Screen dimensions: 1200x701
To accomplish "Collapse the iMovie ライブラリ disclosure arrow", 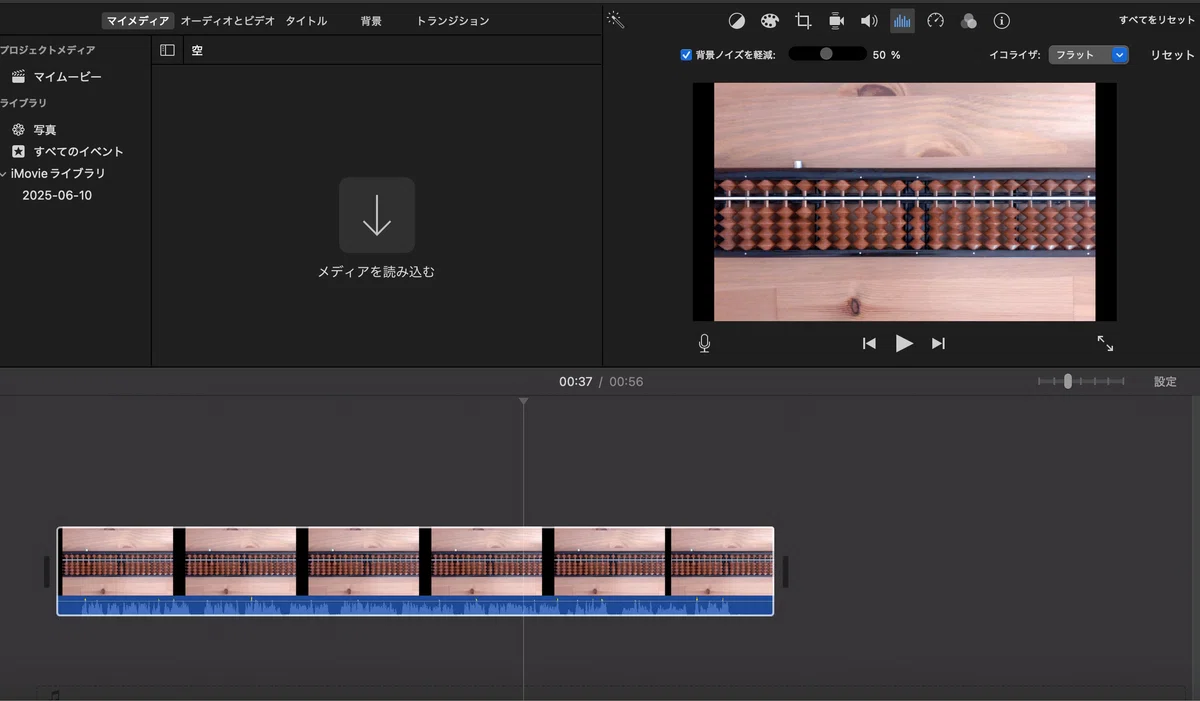I will point(4,174).
